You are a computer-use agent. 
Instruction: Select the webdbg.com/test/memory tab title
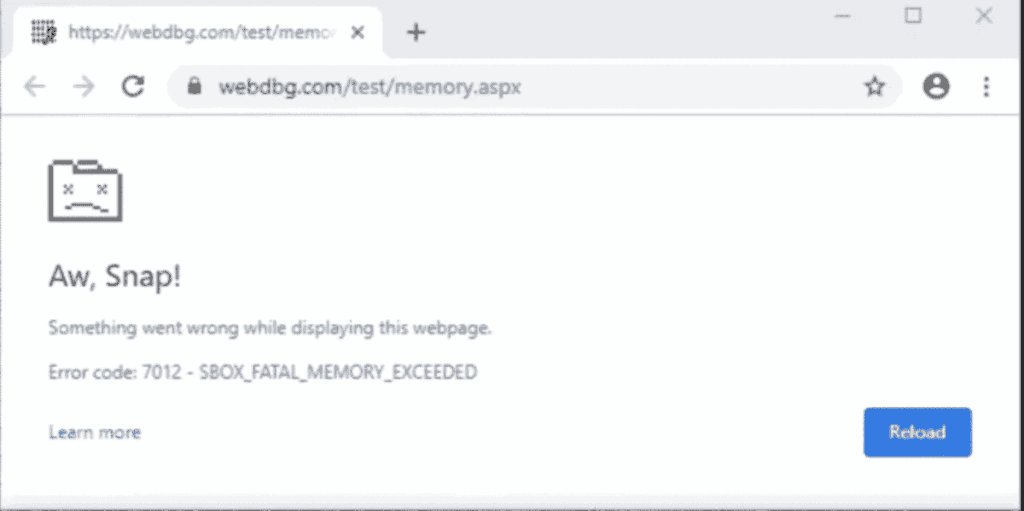[202, 32]
